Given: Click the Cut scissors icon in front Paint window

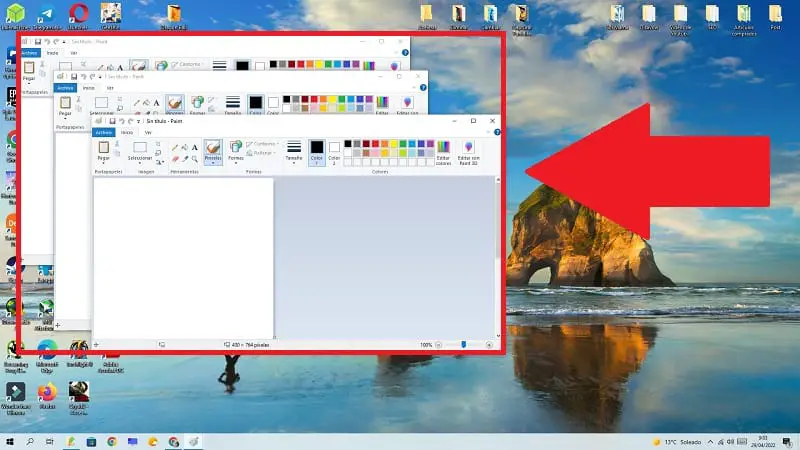Looking at the screenshot, I should (117, 144).
